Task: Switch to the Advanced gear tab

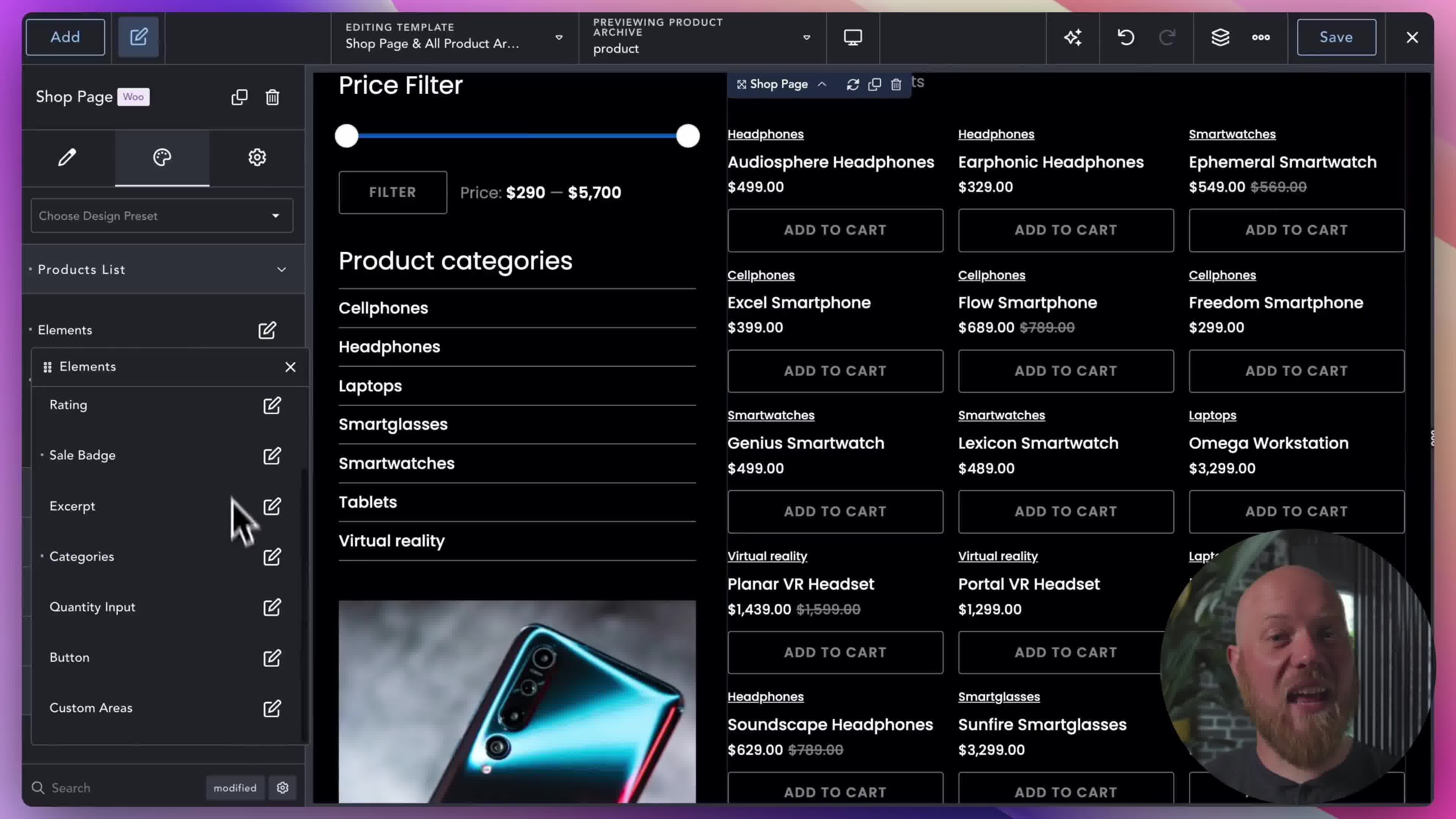Action: (x=257, y=157)
